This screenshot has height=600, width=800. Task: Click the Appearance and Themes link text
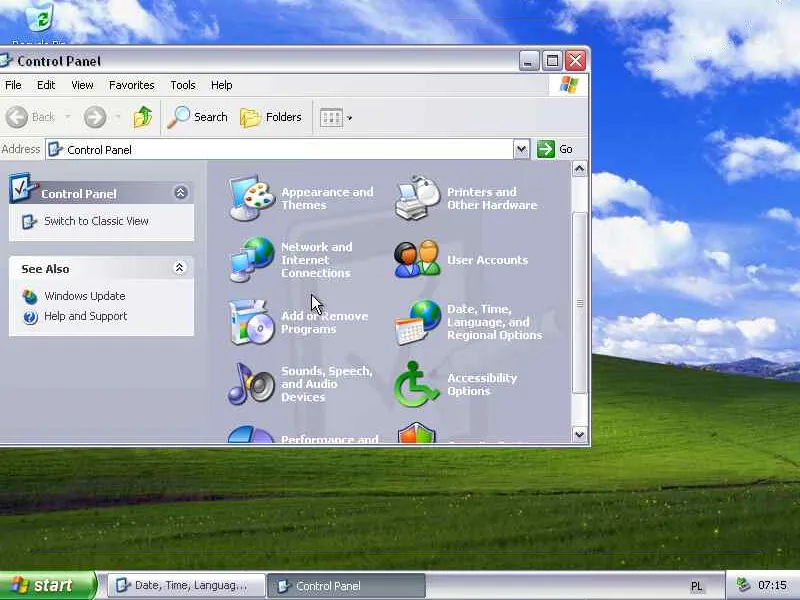(x=327, y=198)
